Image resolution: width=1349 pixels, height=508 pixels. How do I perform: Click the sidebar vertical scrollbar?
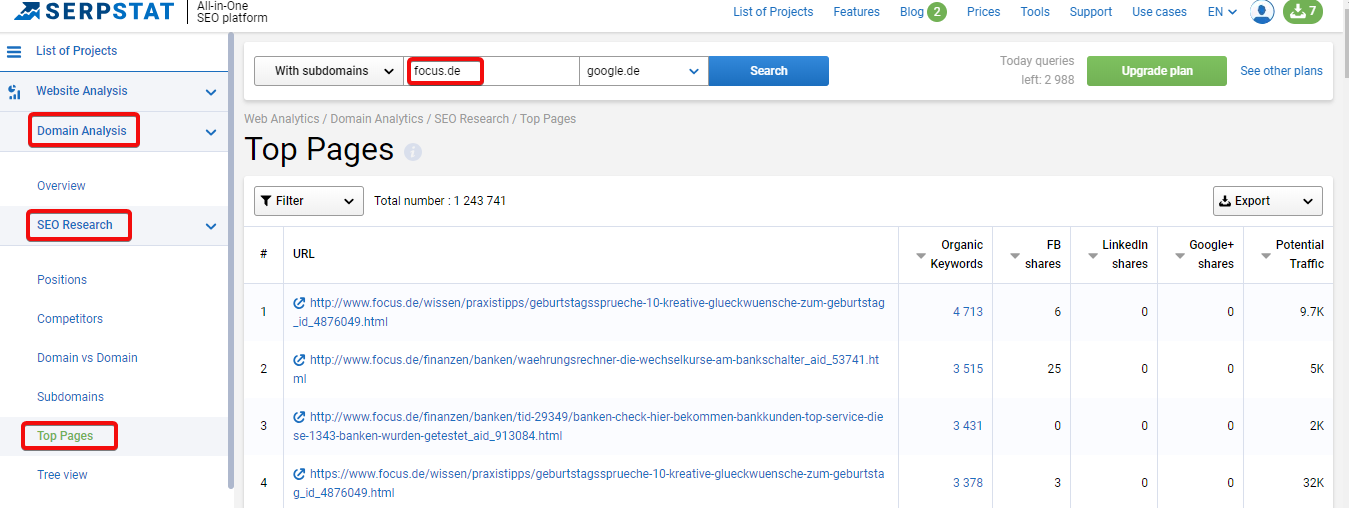coord(231,260)
